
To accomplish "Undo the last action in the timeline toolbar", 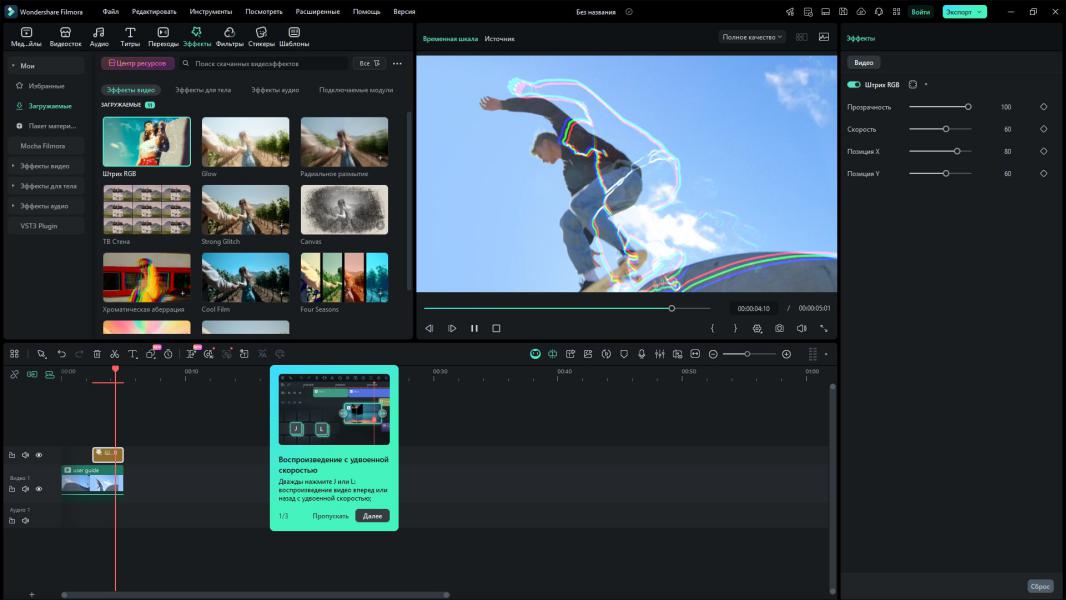I will [61, 354].
